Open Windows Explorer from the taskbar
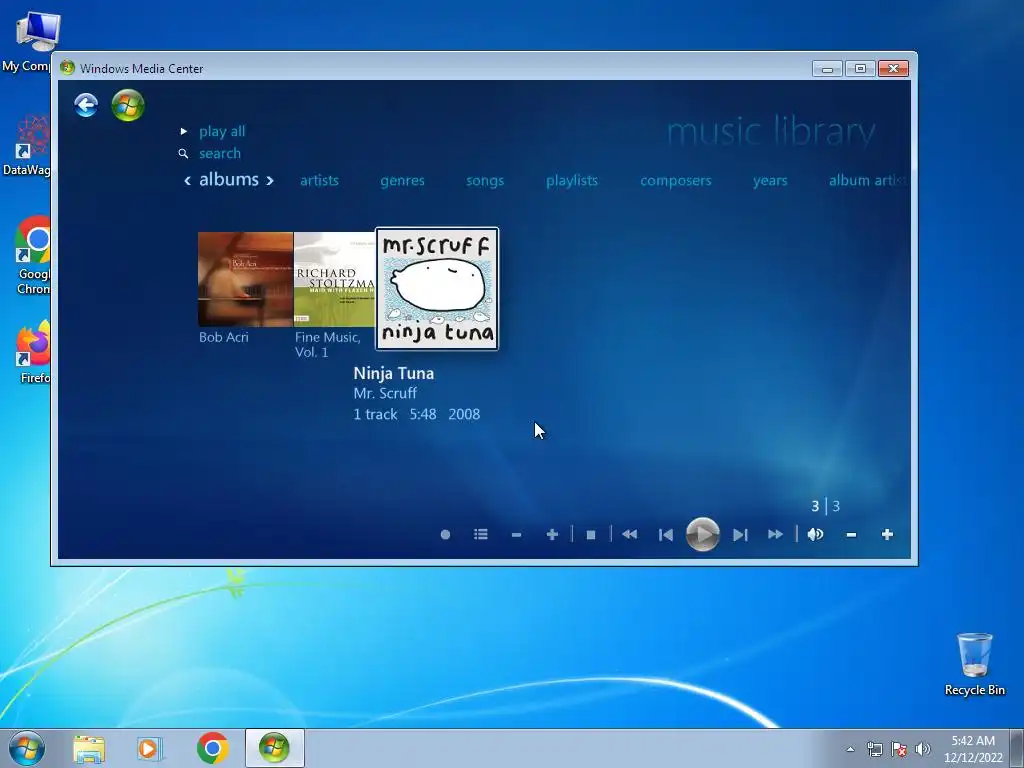 (89, 749)
